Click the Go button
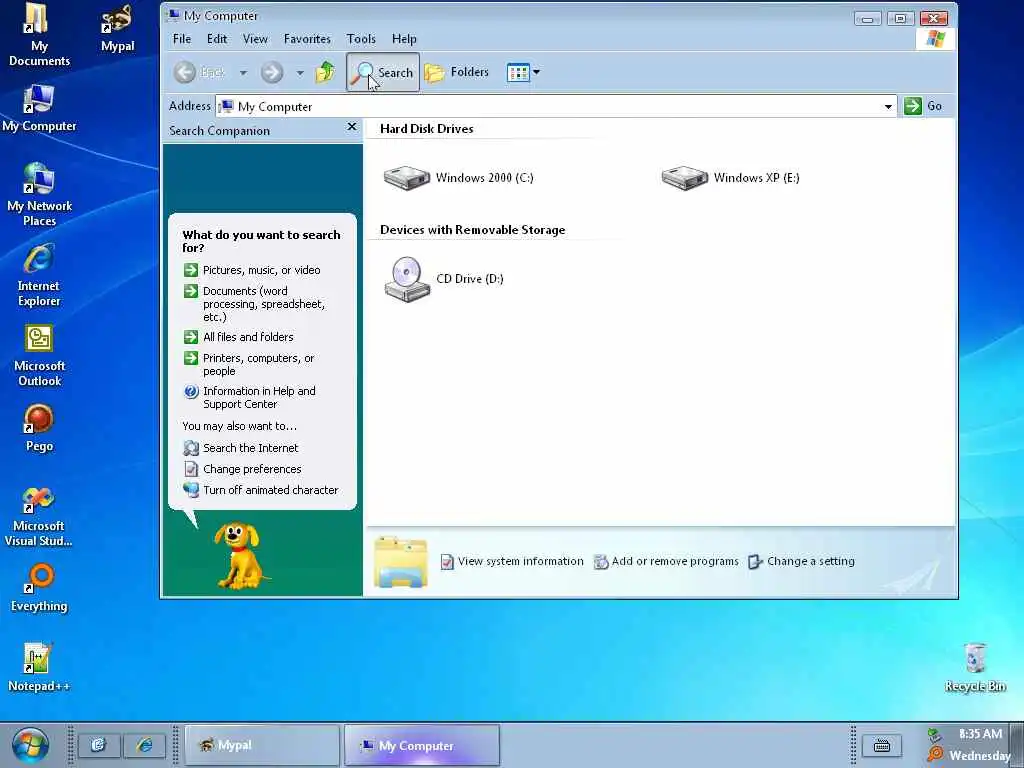This screenshot has width=1024, height=768. click(x=923, y=106)
